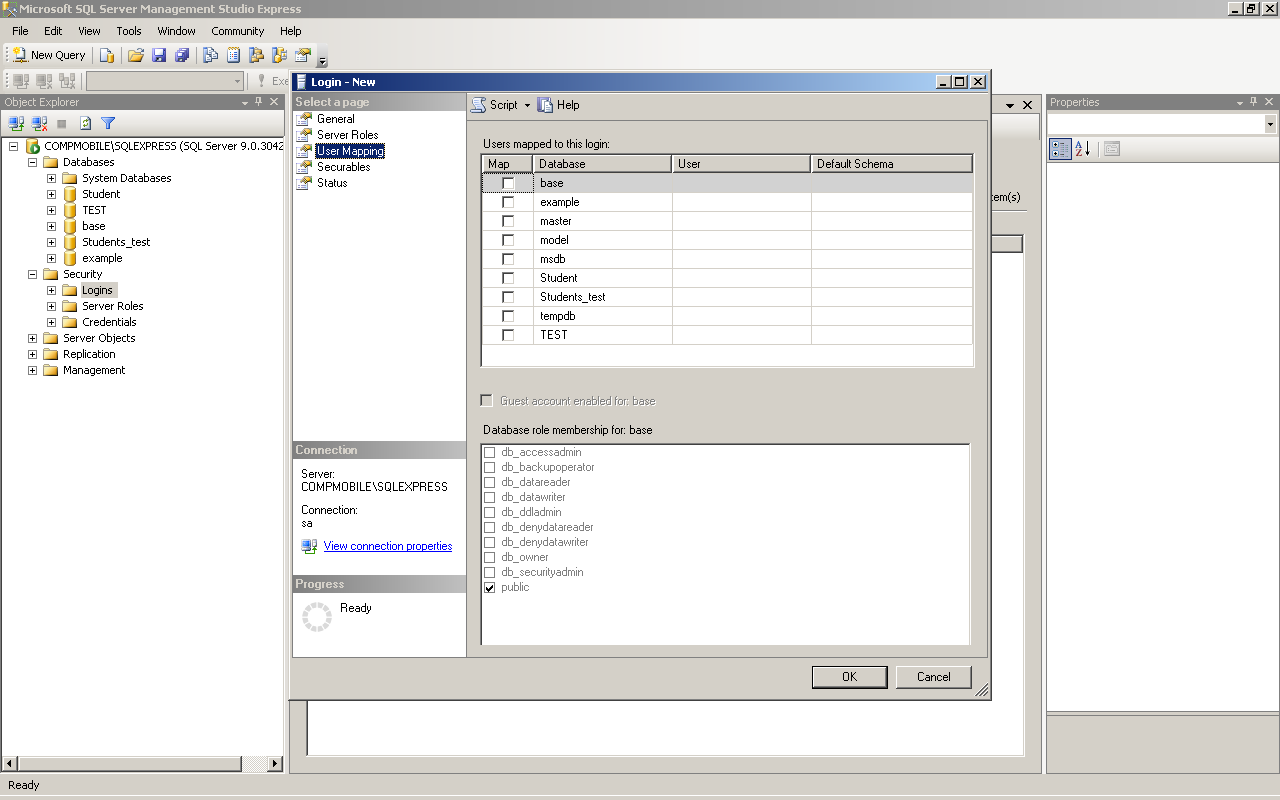The height and width of the screenshot is (800, 1280).
Task: Select Students_test database in Object Explorer
Action: (116, 242)
